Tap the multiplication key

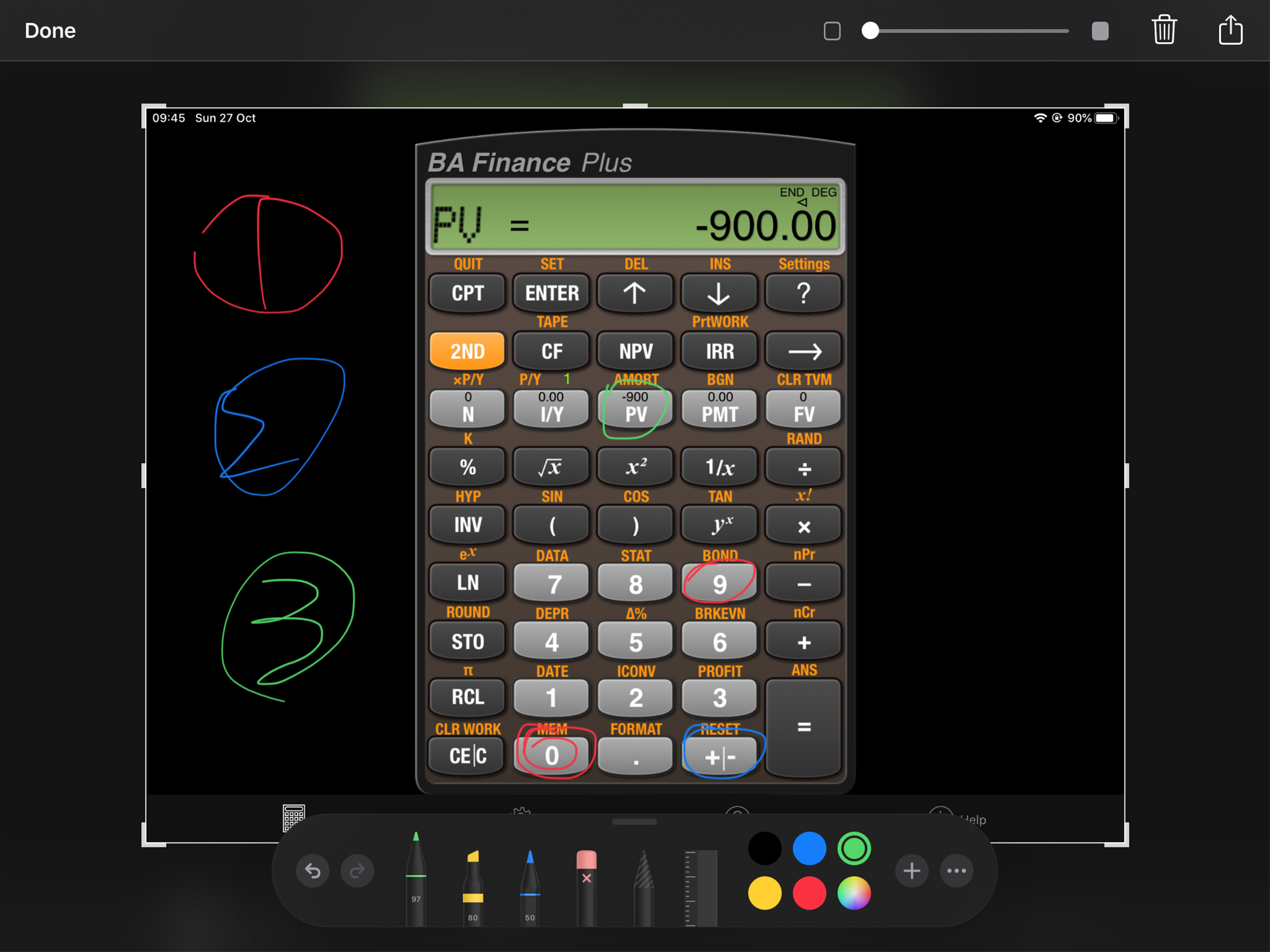803,525
